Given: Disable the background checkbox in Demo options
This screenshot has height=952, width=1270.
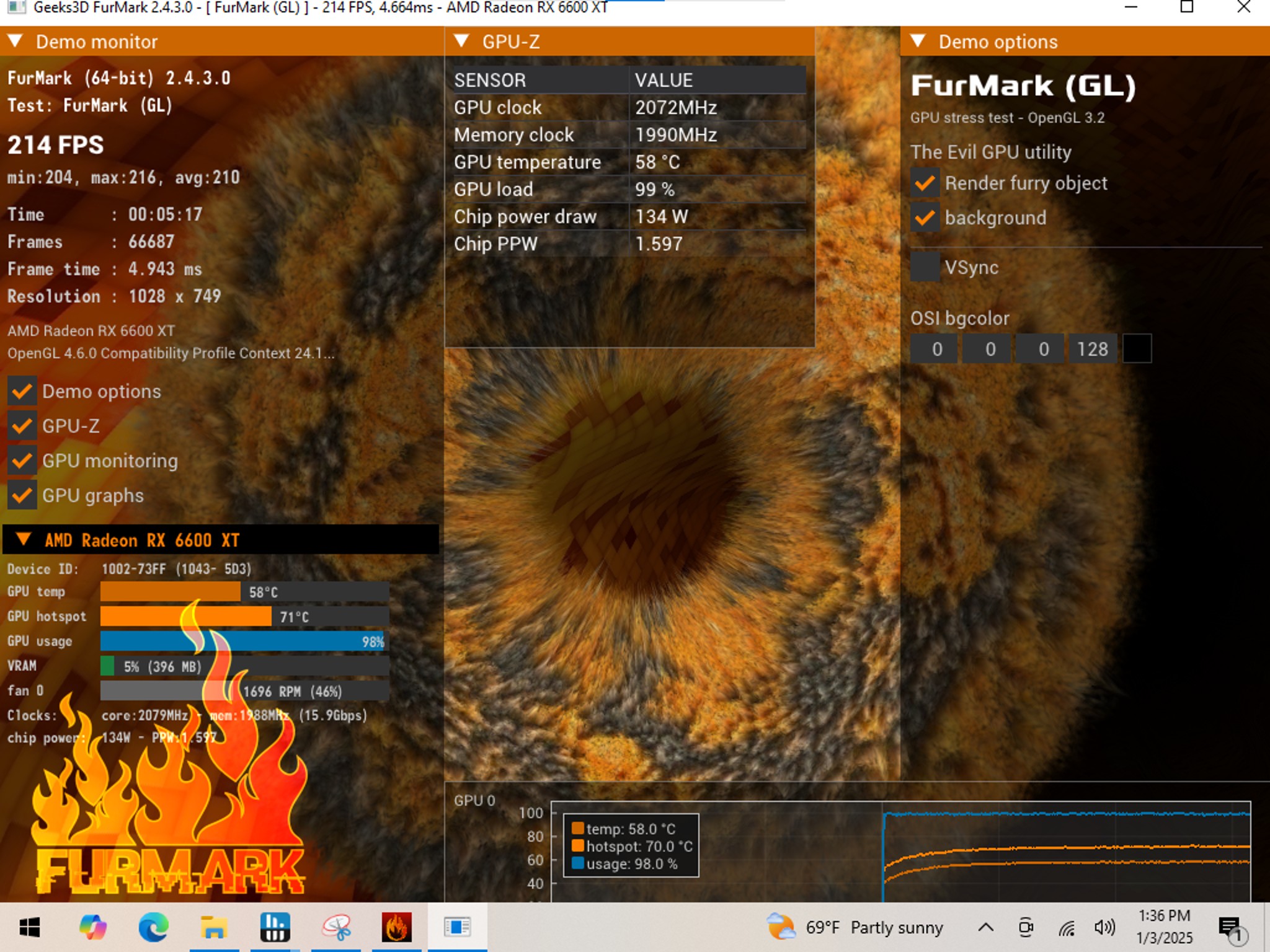Looking at the screenshot, I should (925, 218).
